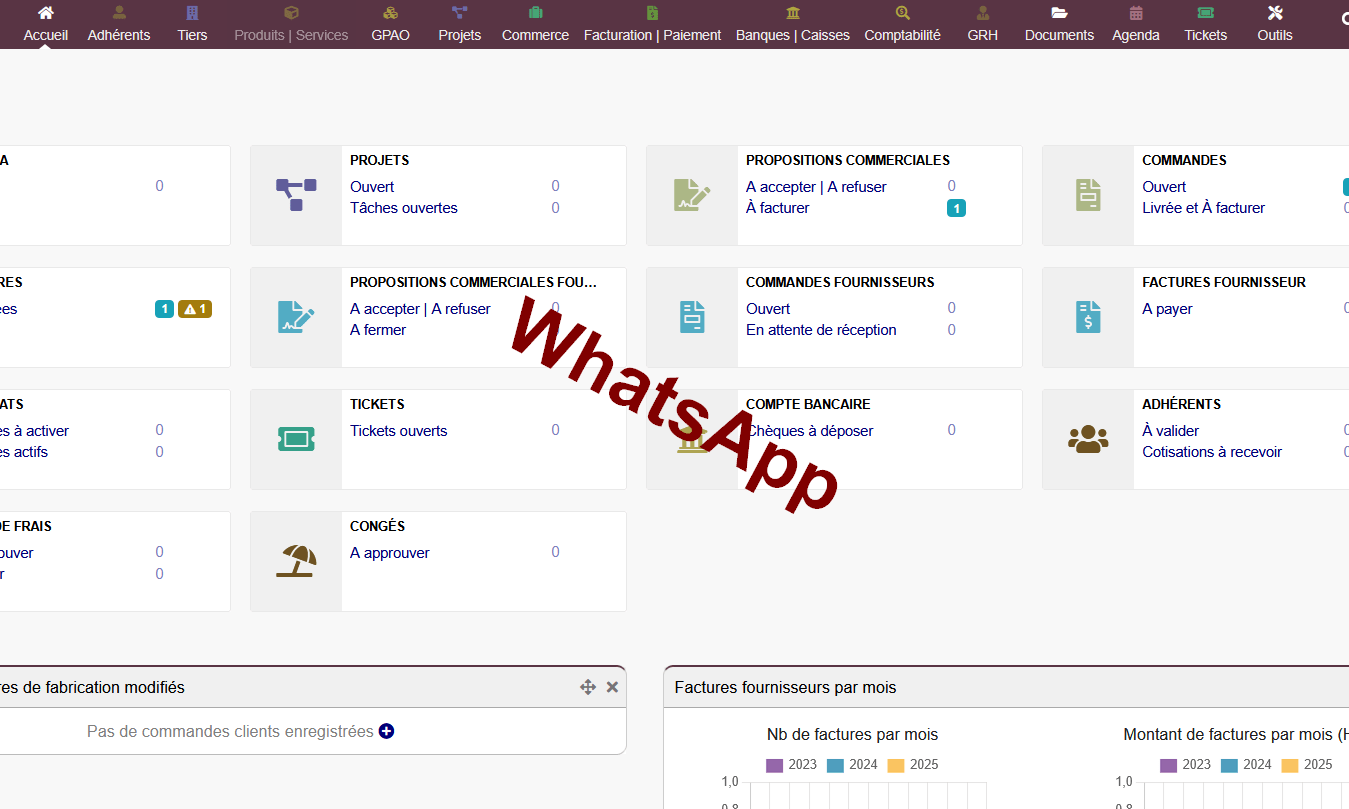
Task: Click the Factures fournisseurs par mois widget title
Action: click(x=785, y=688)
